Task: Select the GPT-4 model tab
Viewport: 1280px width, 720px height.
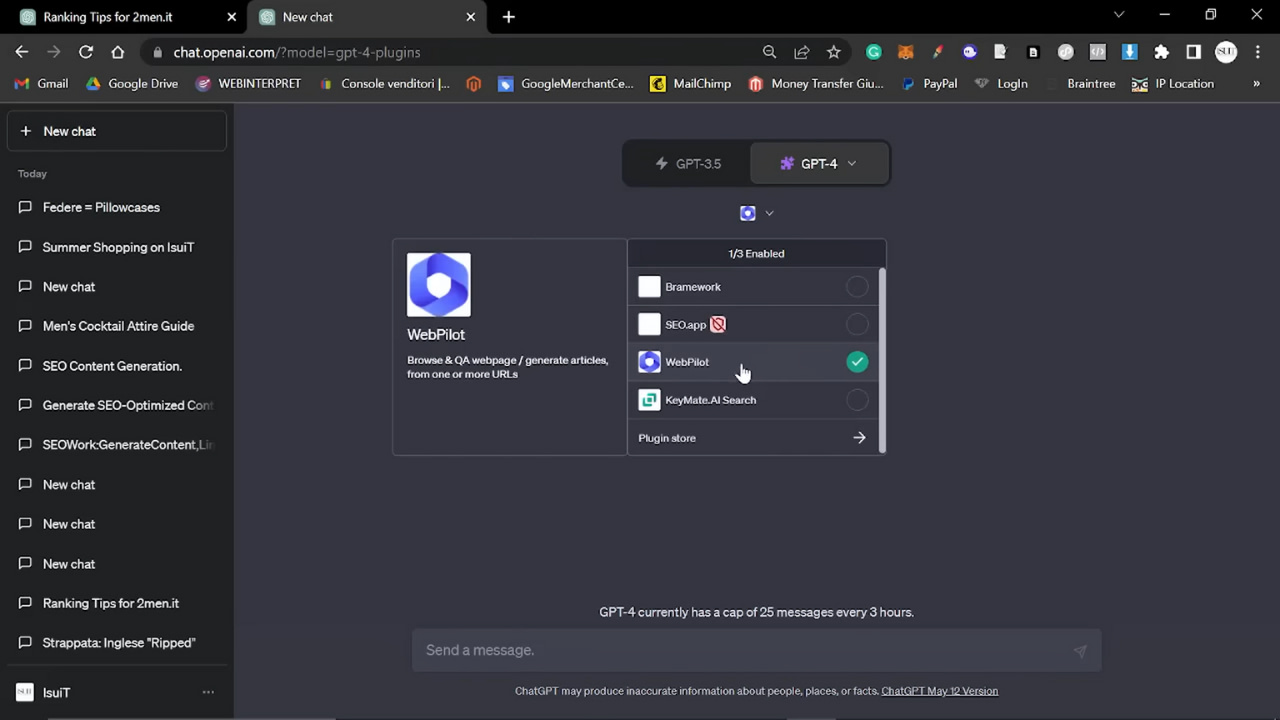Action: tap(819, 164)
